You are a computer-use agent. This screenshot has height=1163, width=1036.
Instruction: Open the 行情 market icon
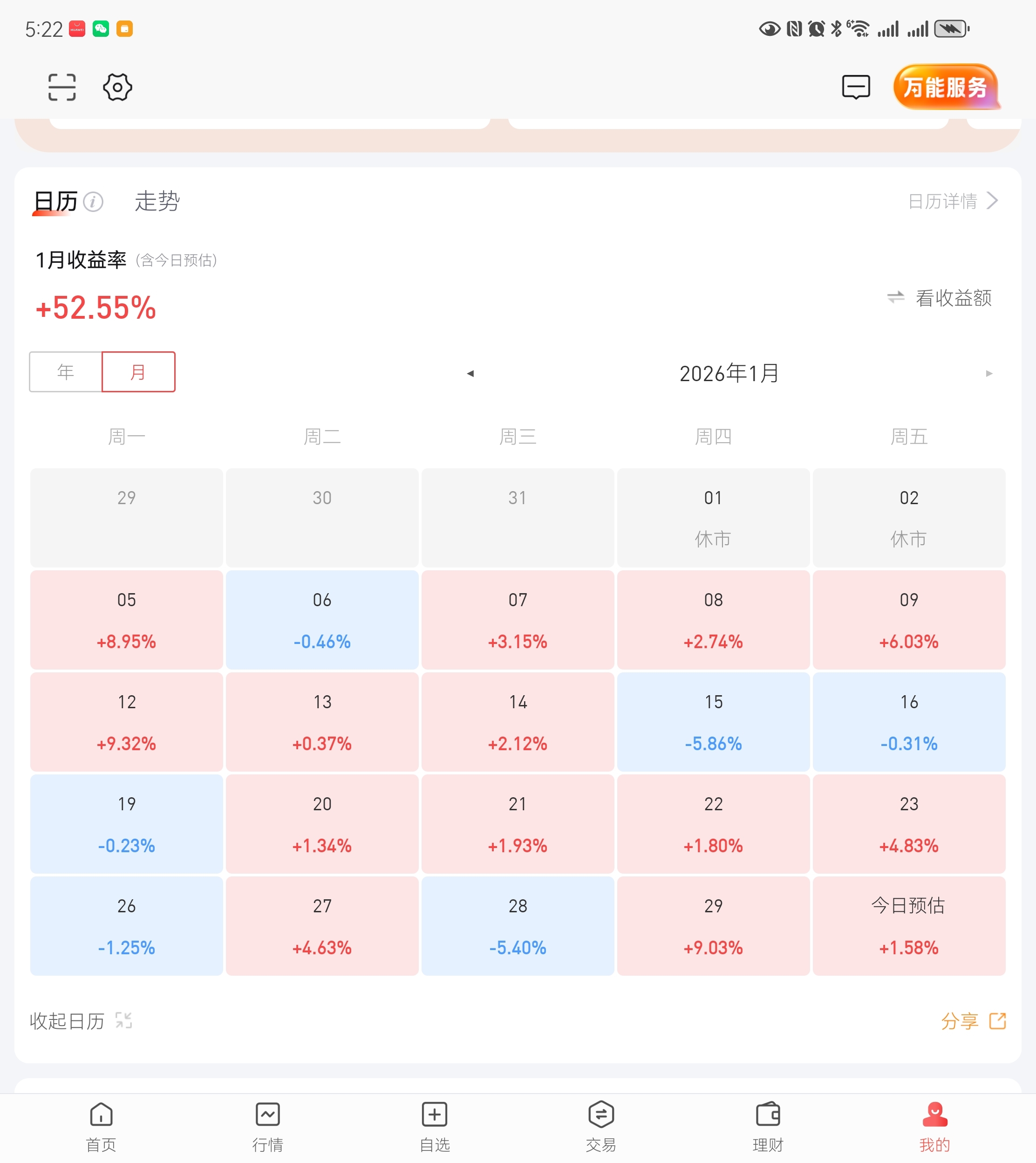(x=267, y=1114)
